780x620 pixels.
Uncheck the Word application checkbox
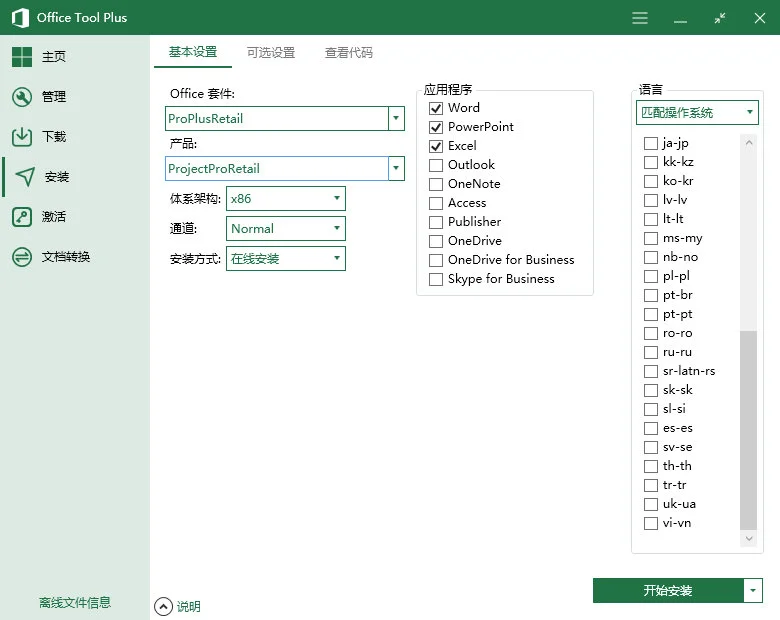(x=436, y=108)
